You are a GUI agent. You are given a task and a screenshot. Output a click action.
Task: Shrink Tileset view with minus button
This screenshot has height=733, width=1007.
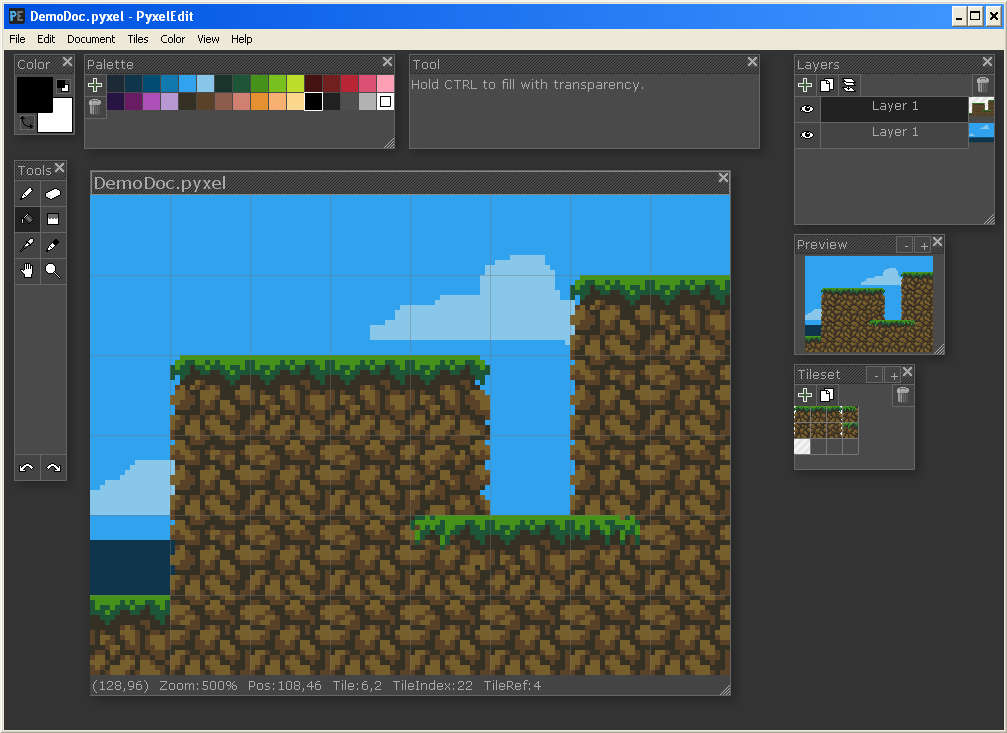tap(875, 375)
